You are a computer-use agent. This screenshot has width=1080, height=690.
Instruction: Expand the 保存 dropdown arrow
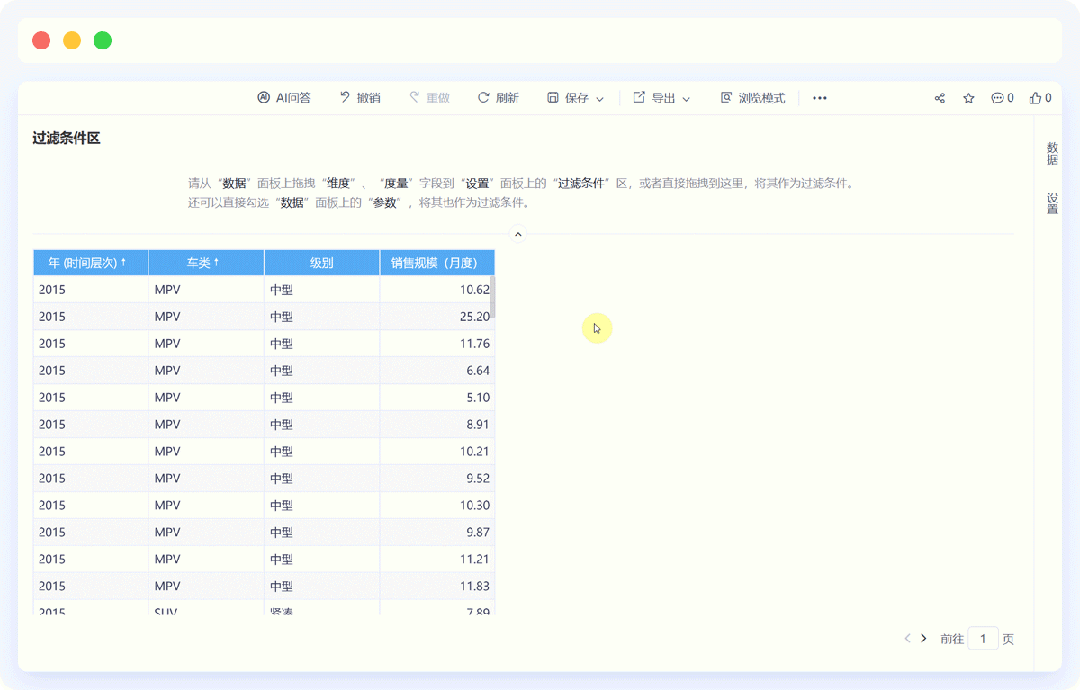(x=600, y=99)
